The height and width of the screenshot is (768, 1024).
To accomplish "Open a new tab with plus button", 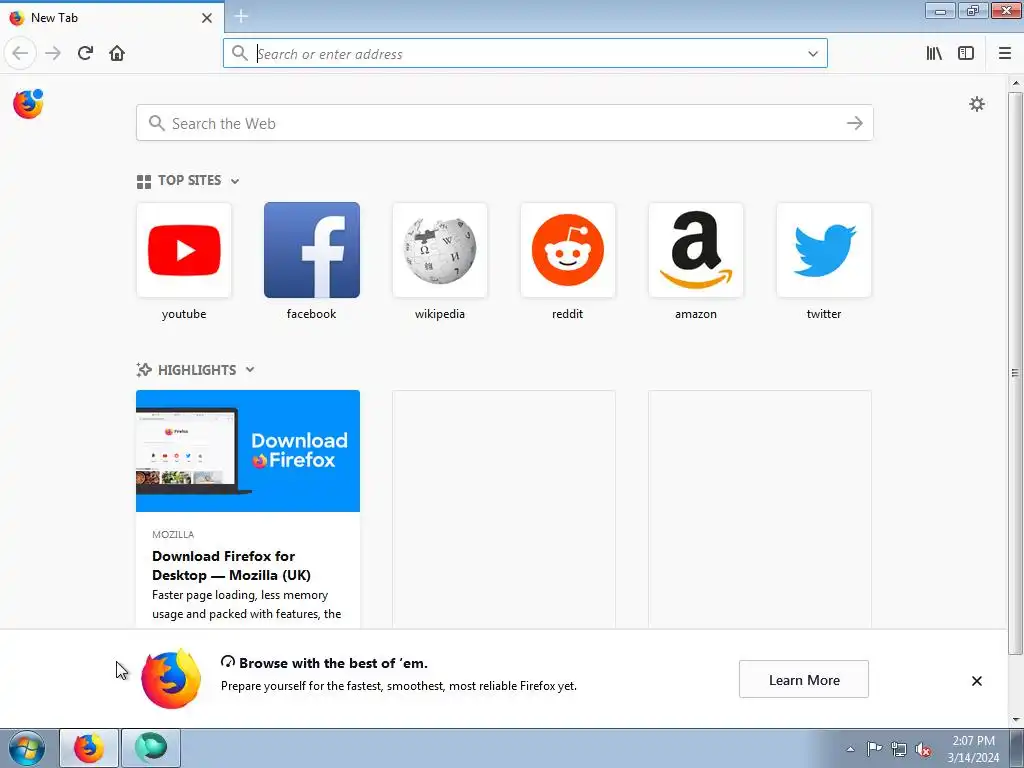I will [241, 16].
